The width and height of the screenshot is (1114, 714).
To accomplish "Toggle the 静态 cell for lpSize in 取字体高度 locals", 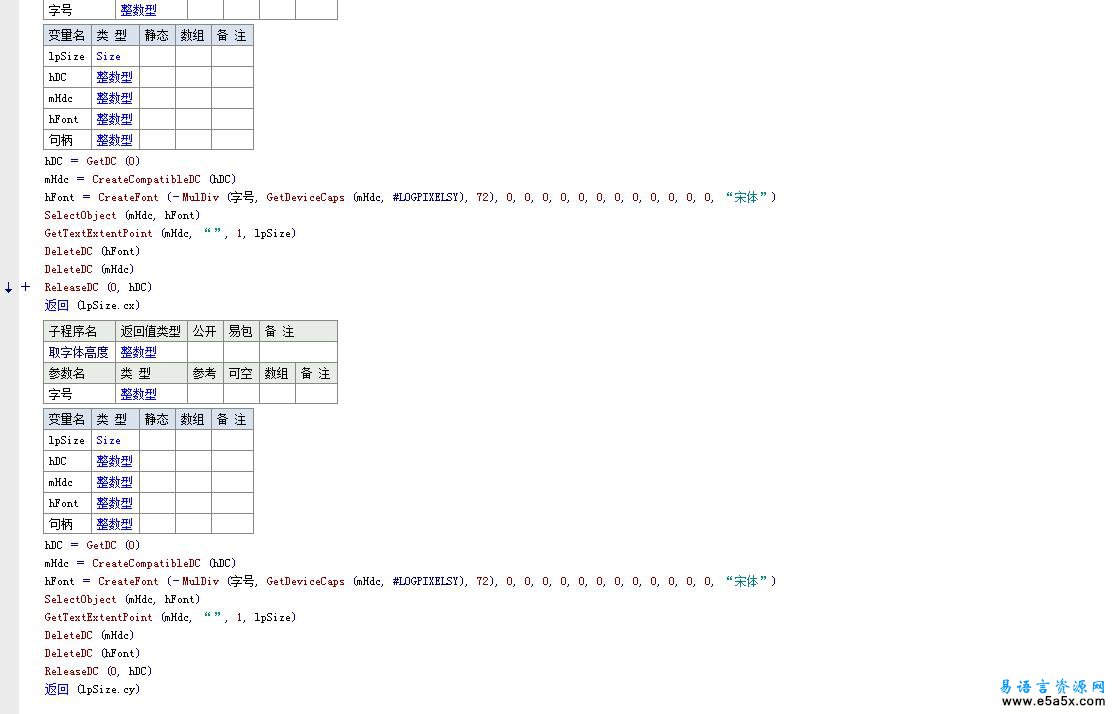I will 158,440.
